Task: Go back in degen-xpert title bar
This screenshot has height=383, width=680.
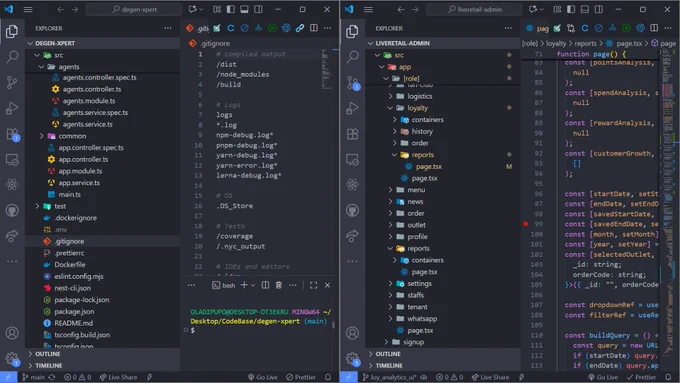Action: (61, 9)
